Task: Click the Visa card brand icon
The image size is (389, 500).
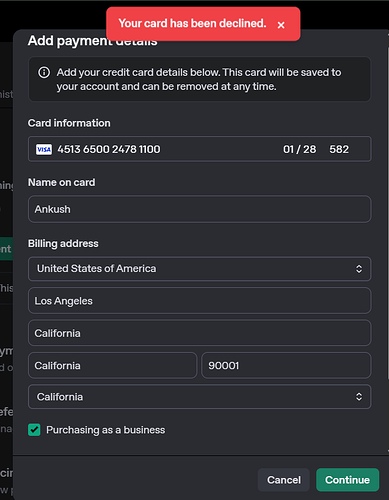Action: click(44, 149)
